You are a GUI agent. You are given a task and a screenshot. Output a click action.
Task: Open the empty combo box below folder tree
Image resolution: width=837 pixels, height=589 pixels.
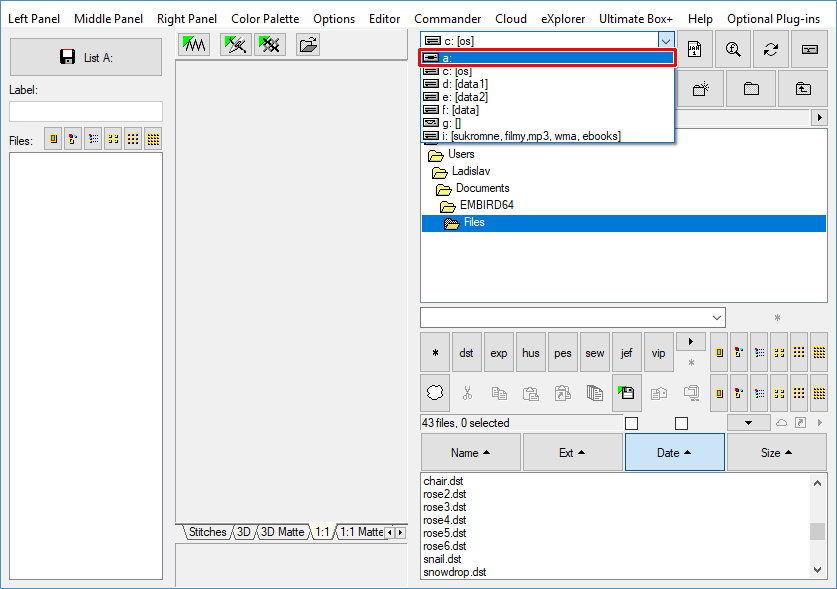click(x=573, y=317)
